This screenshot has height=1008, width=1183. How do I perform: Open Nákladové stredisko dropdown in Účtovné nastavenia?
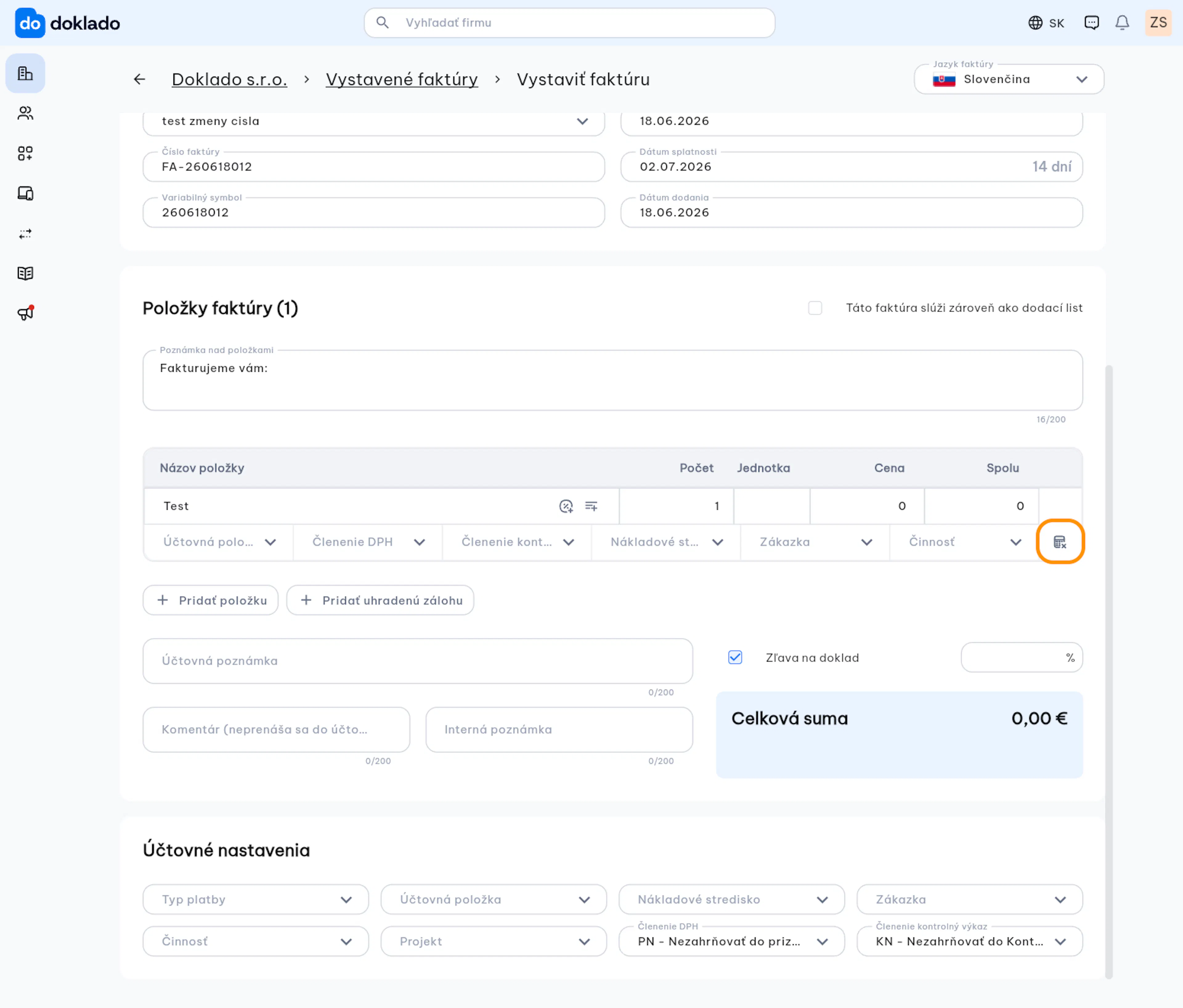pos(731,900)
